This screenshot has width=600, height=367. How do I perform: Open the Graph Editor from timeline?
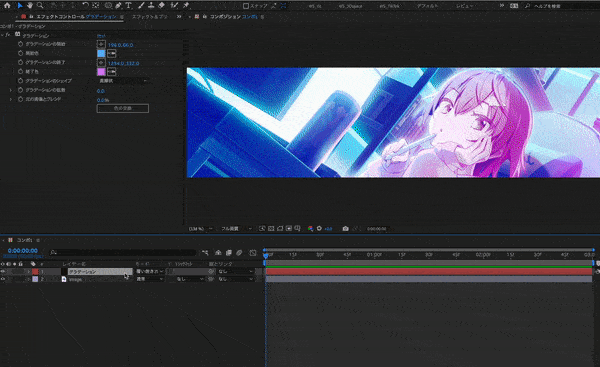pos(253,253)
